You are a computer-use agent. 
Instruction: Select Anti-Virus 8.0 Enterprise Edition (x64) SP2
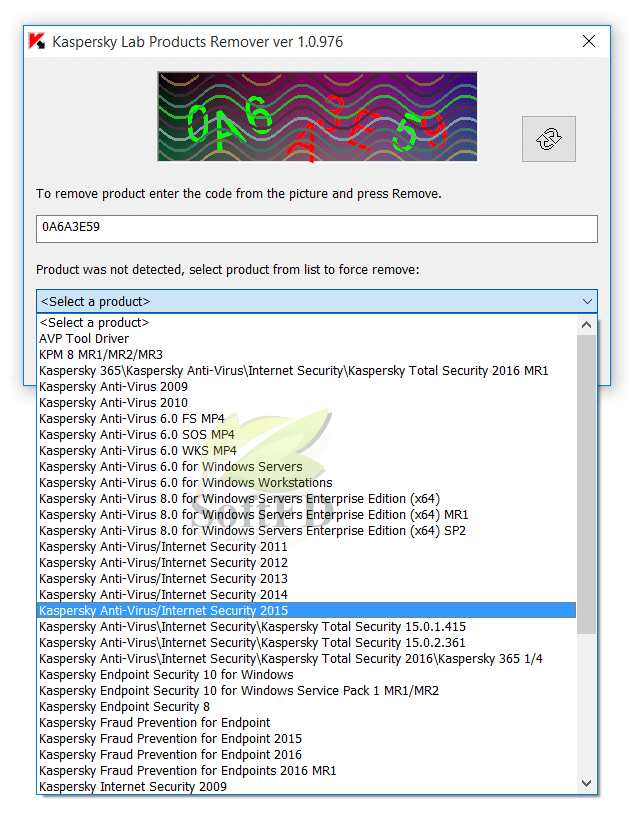tap(306, 531)
